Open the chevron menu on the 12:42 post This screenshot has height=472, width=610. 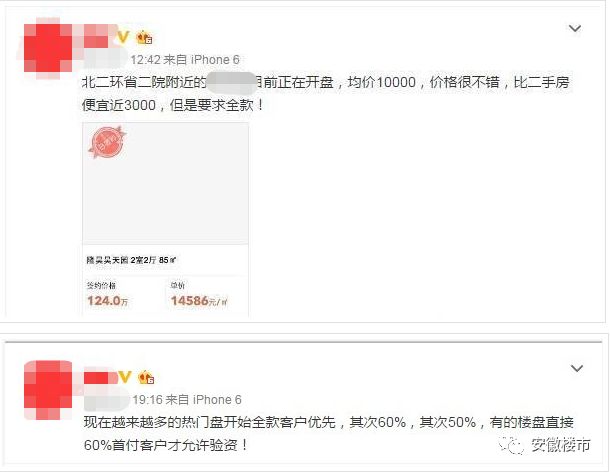[575, 28]
